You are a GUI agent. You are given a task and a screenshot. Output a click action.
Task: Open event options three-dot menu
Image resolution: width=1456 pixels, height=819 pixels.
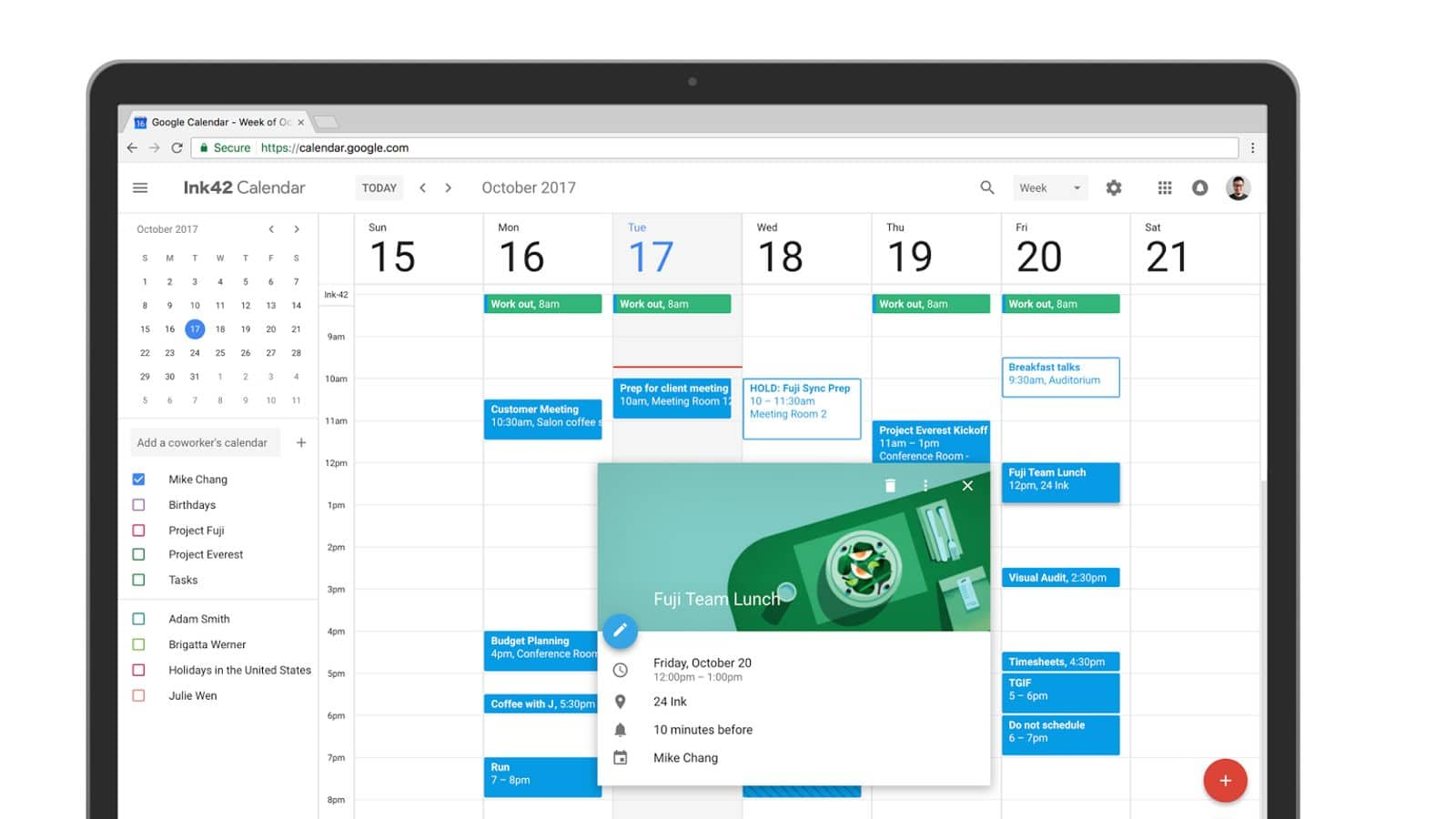925,486
